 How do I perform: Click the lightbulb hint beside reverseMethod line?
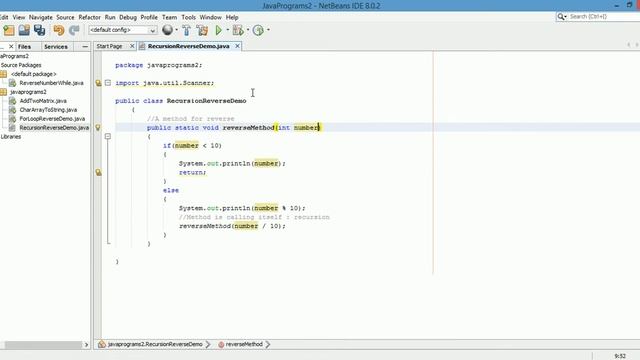(x=98, y=128)
